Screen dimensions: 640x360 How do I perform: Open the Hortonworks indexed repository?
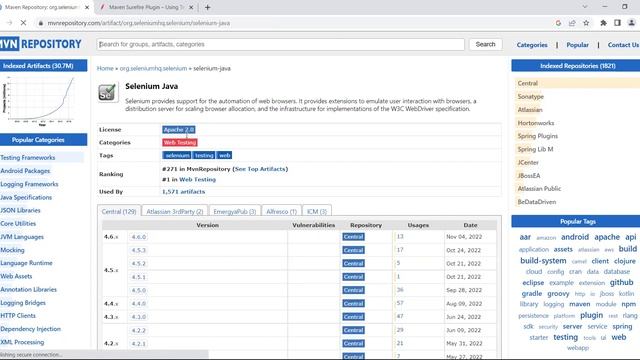(536, 123)
